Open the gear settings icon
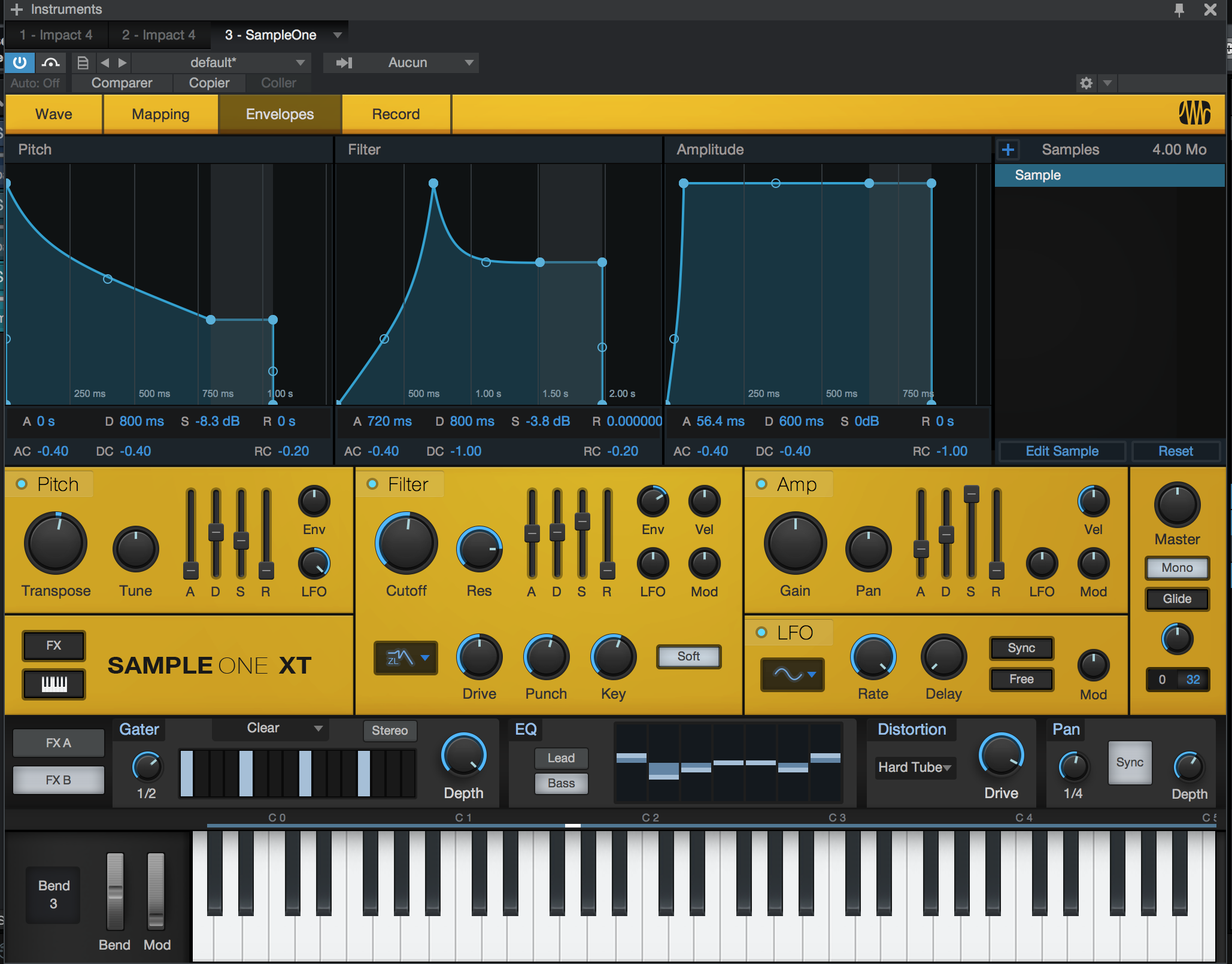The image size is (1232, 964). point(1086,83)
